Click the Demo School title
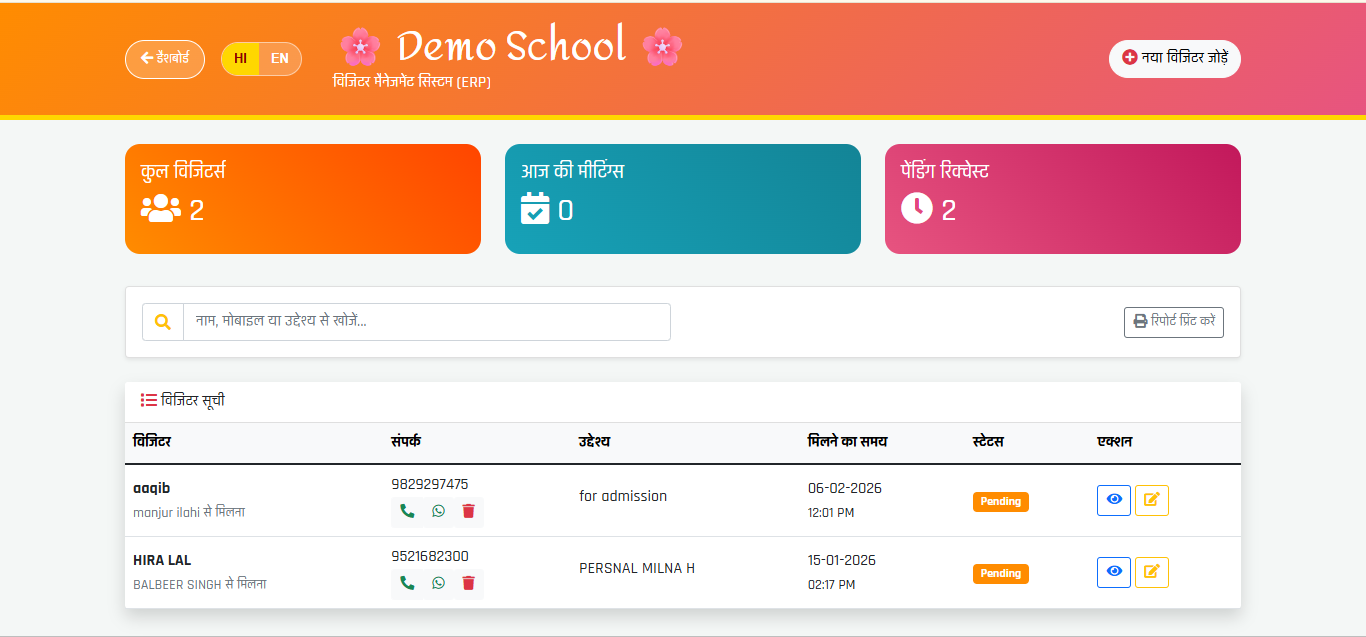Viewport: 1366px width, 637px height. pyautogui.click(x=511, y=46)
